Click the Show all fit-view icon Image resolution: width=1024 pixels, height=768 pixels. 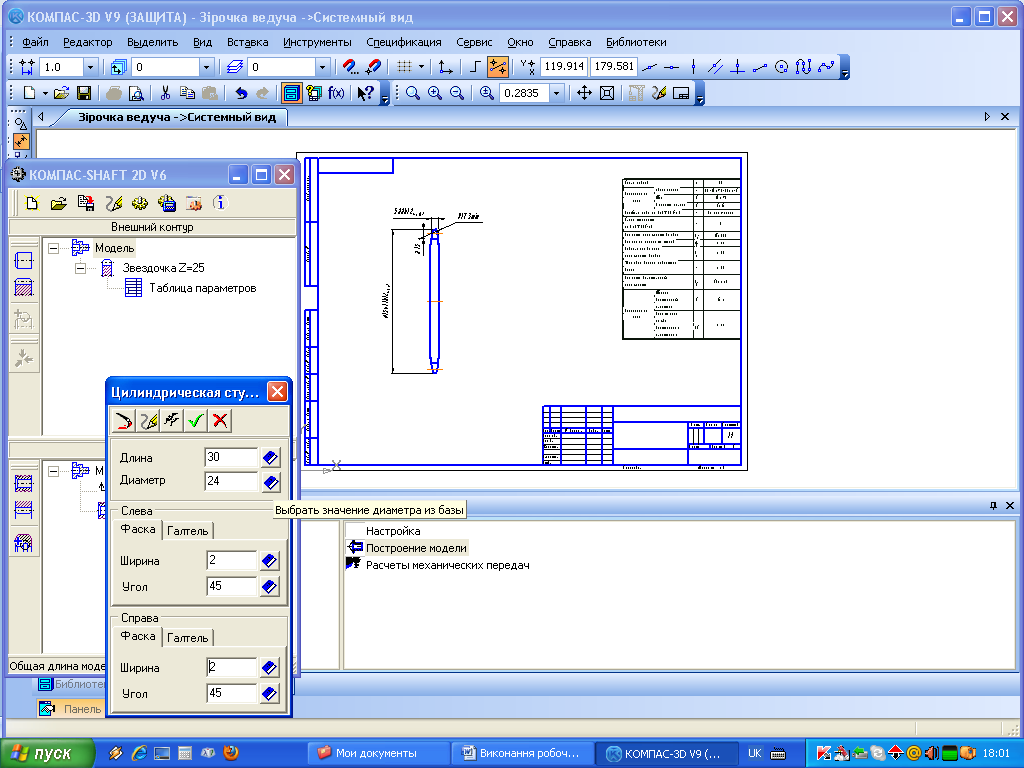[607, 93]
